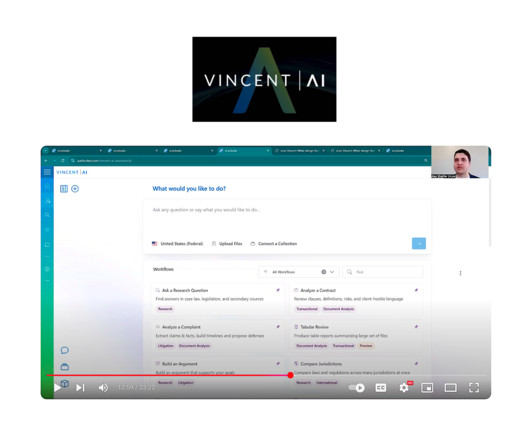
Task: Pin the Ask a Research Question workflow
Action: point(278,290)
